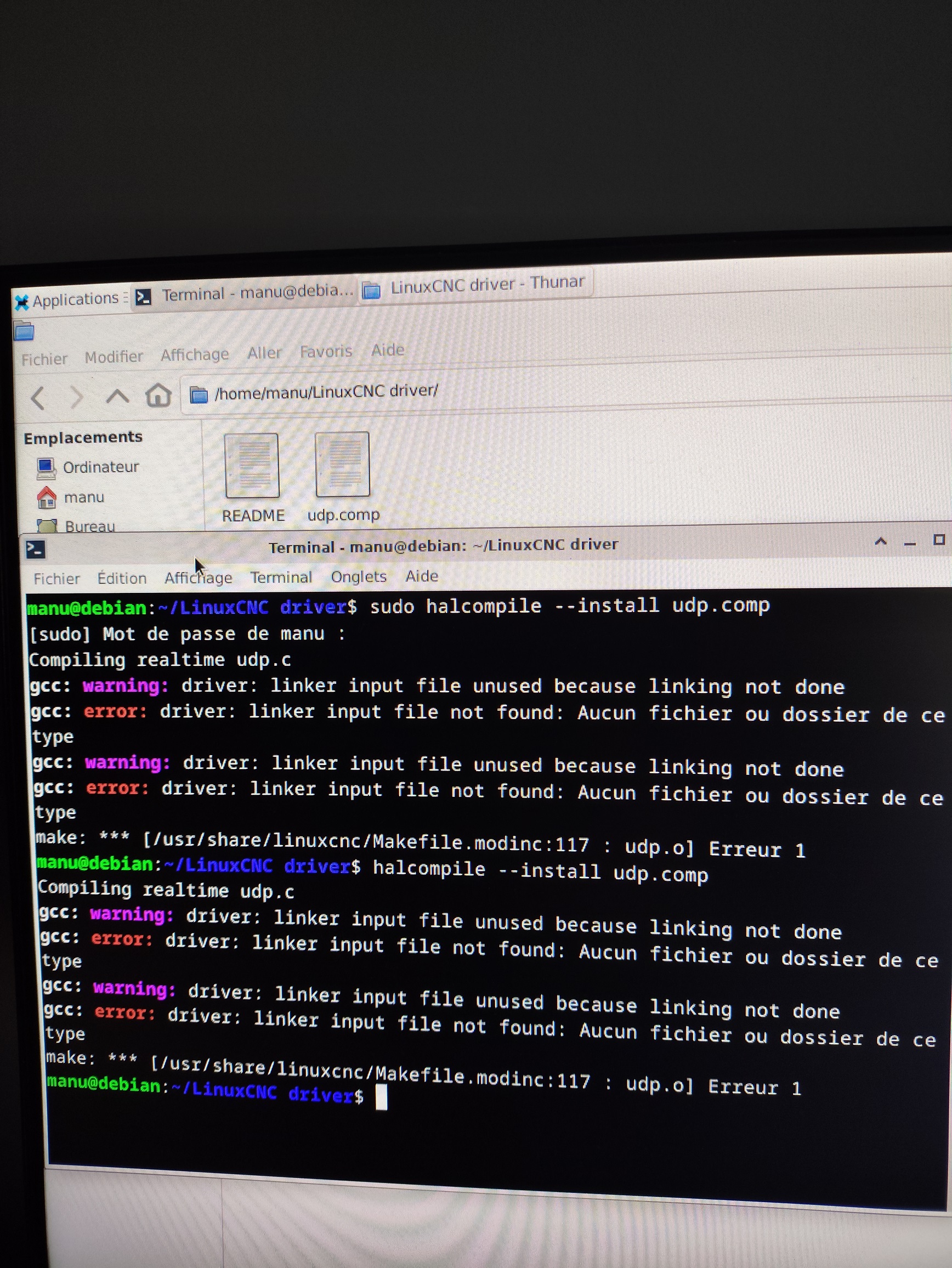Image resolution: width=952 pixels, height=1268 pixels.
Task: Click the terminal icon in taskbar button
Action: pyautogui.click(x=143, y=297)
